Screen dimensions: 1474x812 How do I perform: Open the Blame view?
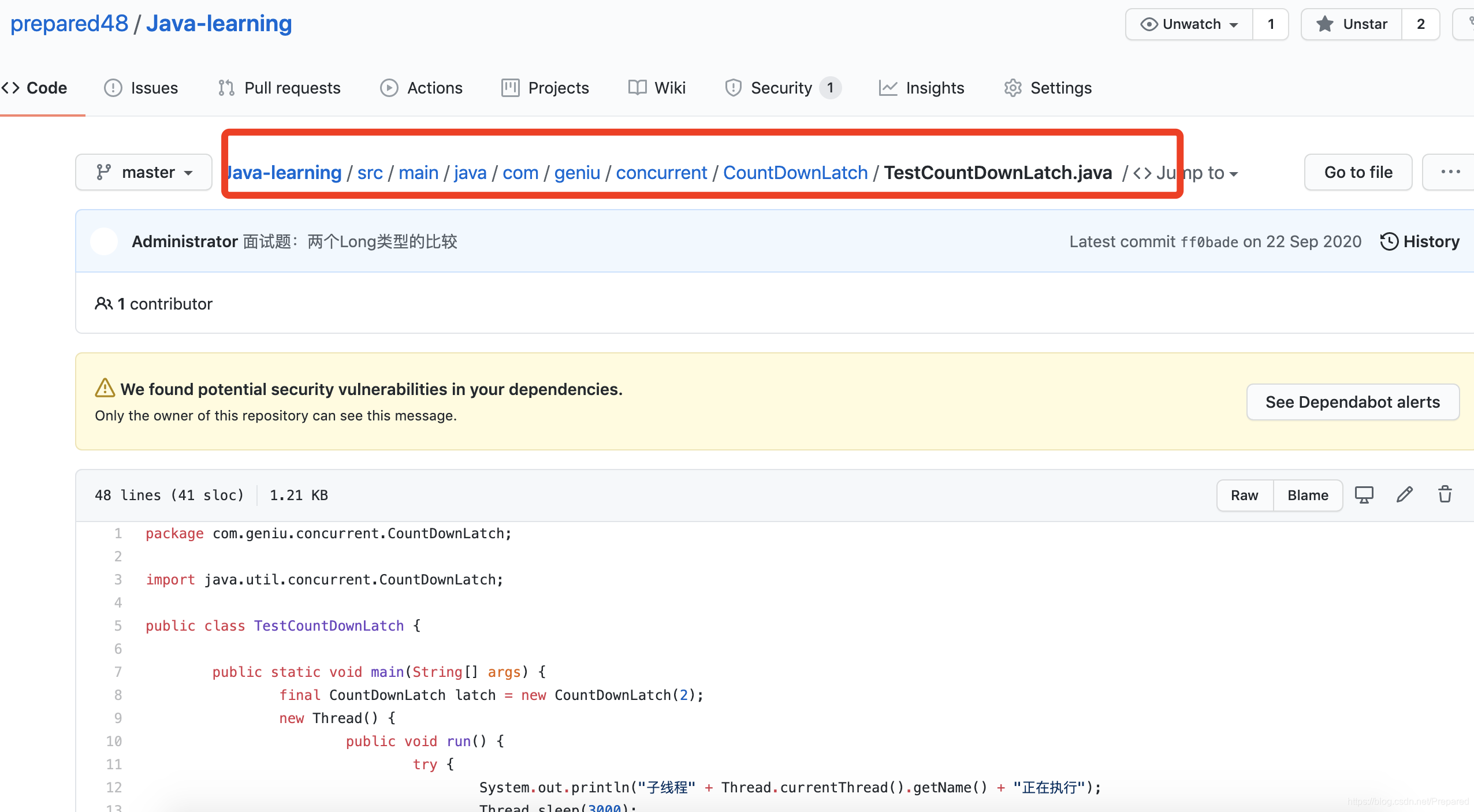pyautogui.click(x=1308, y=496)
